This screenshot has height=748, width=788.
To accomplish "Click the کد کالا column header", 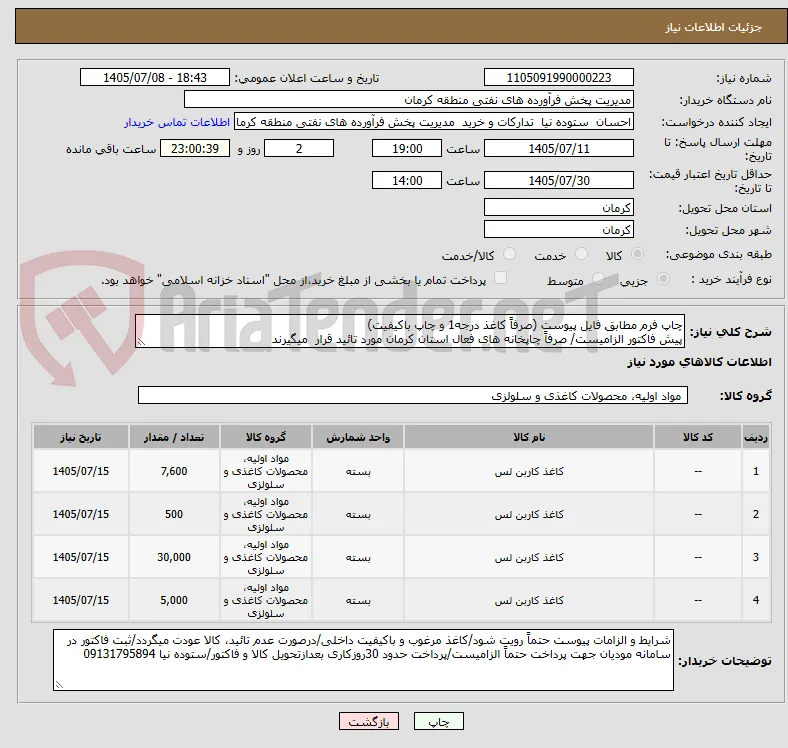I will 698,437.
